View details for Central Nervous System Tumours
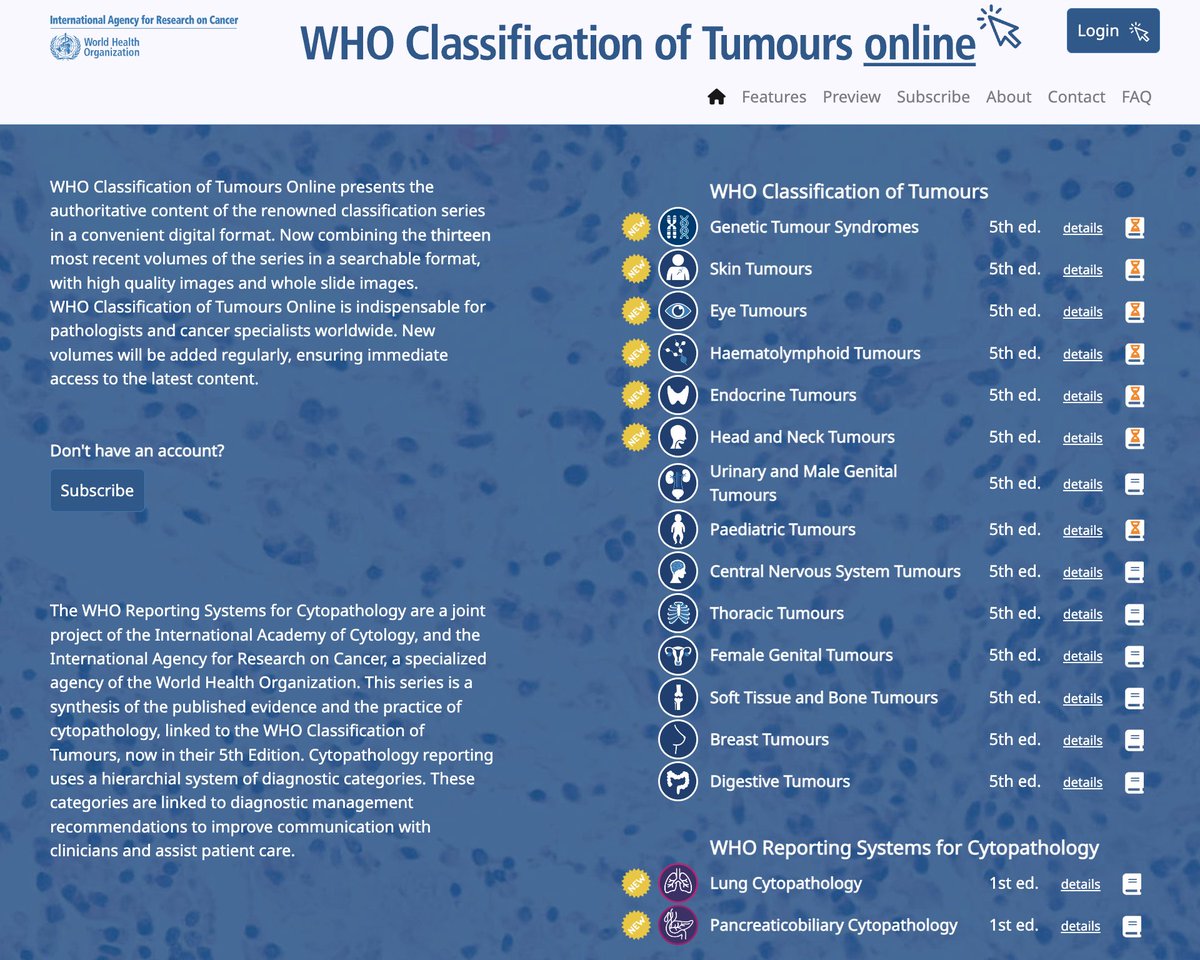Screen dimensions: 1200x960 [1082, 572]
